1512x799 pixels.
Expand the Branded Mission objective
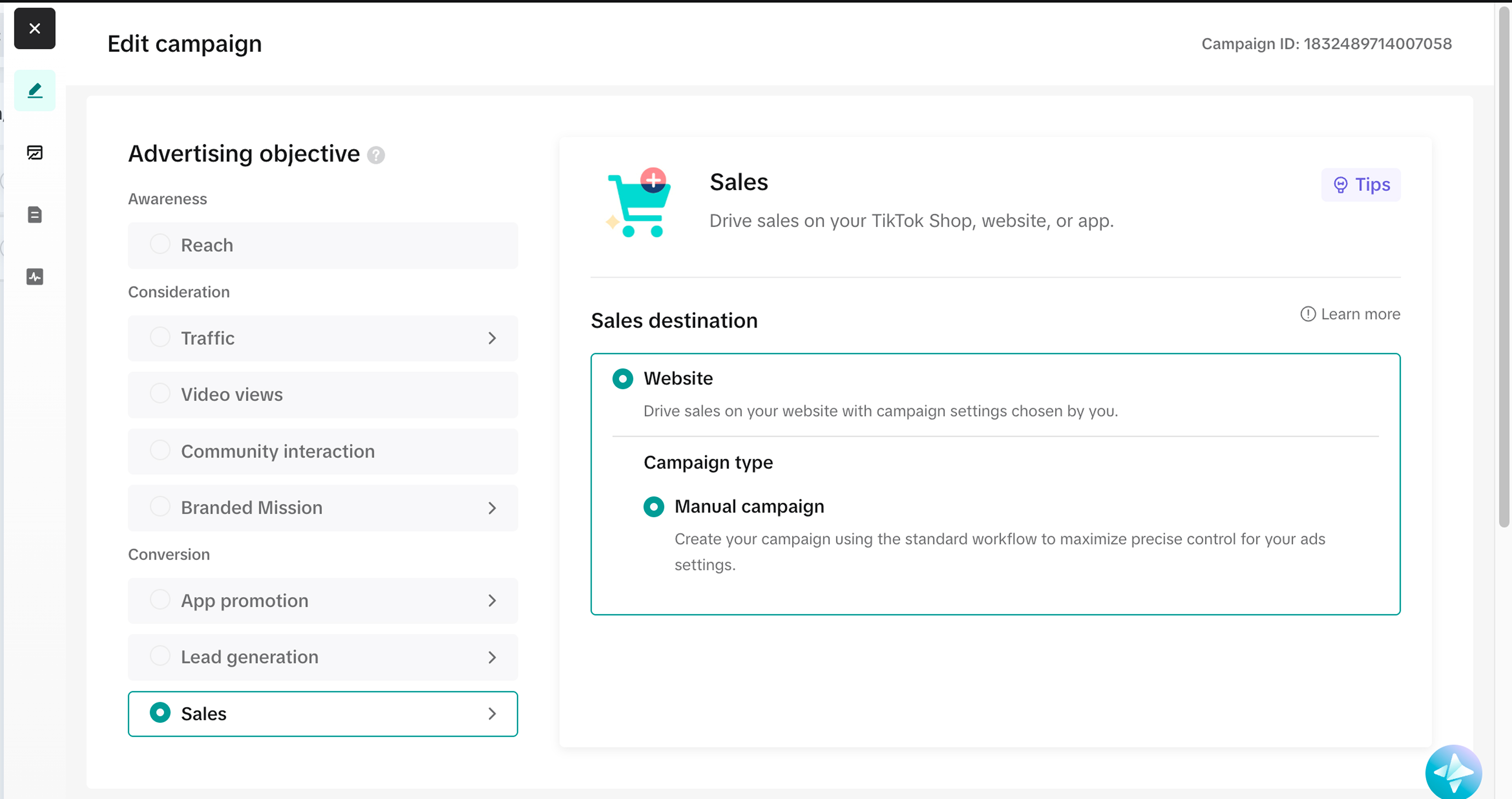[492, 508]
